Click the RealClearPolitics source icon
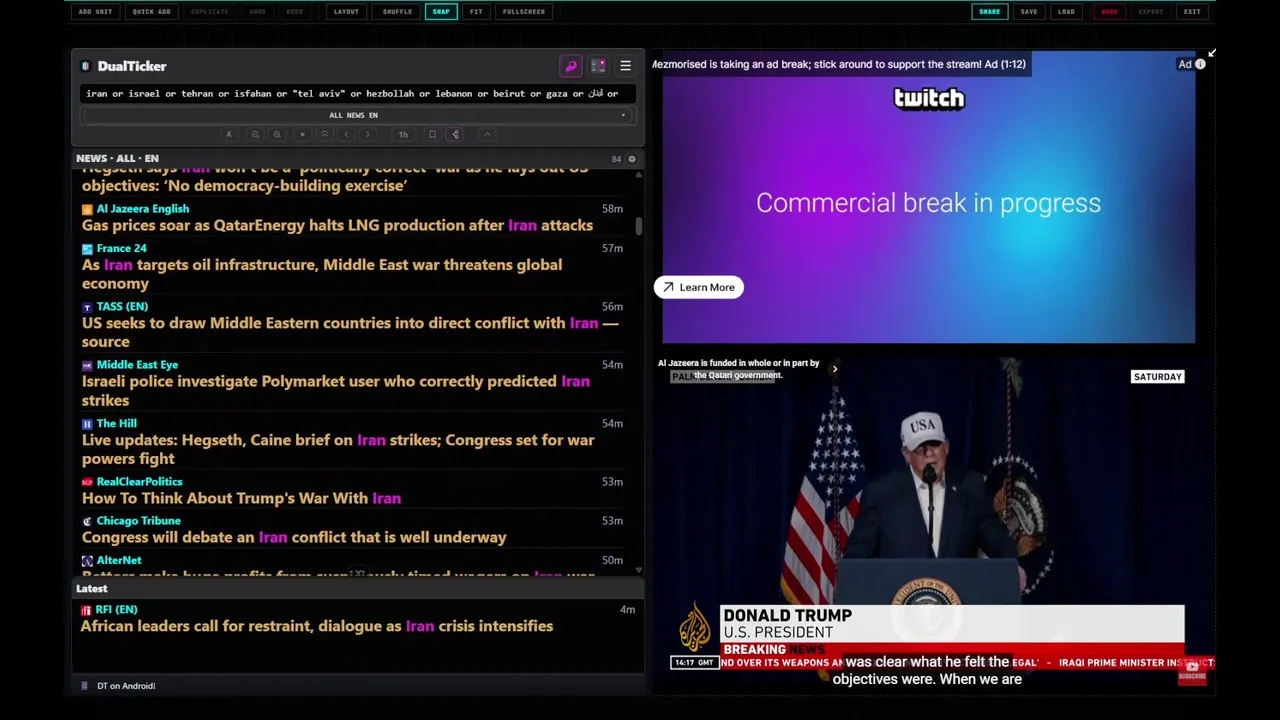The height and width of the screenshot is (720, 1280). tap(87, 482)
